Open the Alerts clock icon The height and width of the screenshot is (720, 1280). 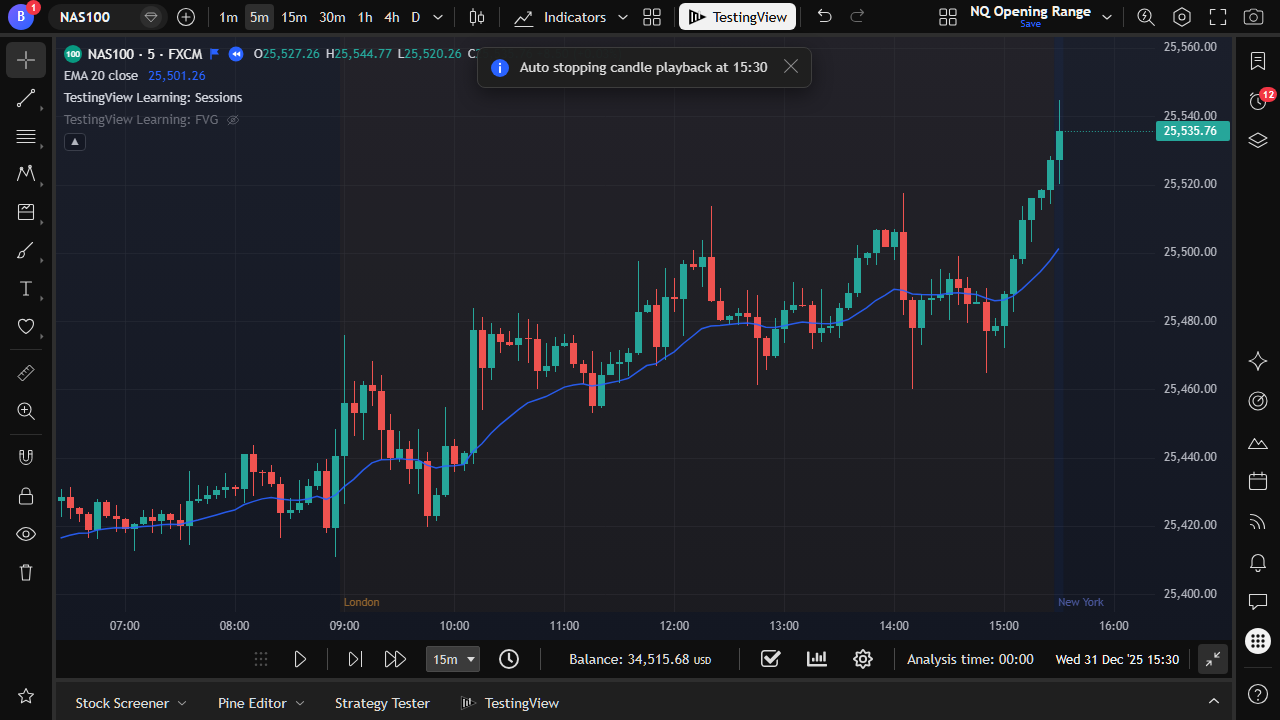pyautogui.click(x=1258, y=101)
